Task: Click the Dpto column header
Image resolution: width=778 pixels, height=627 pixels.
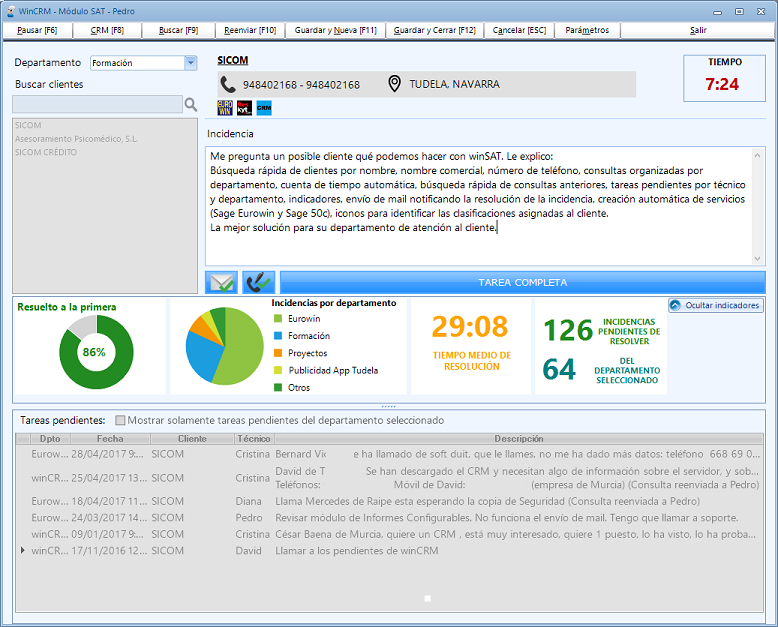Action: (50, 439)
